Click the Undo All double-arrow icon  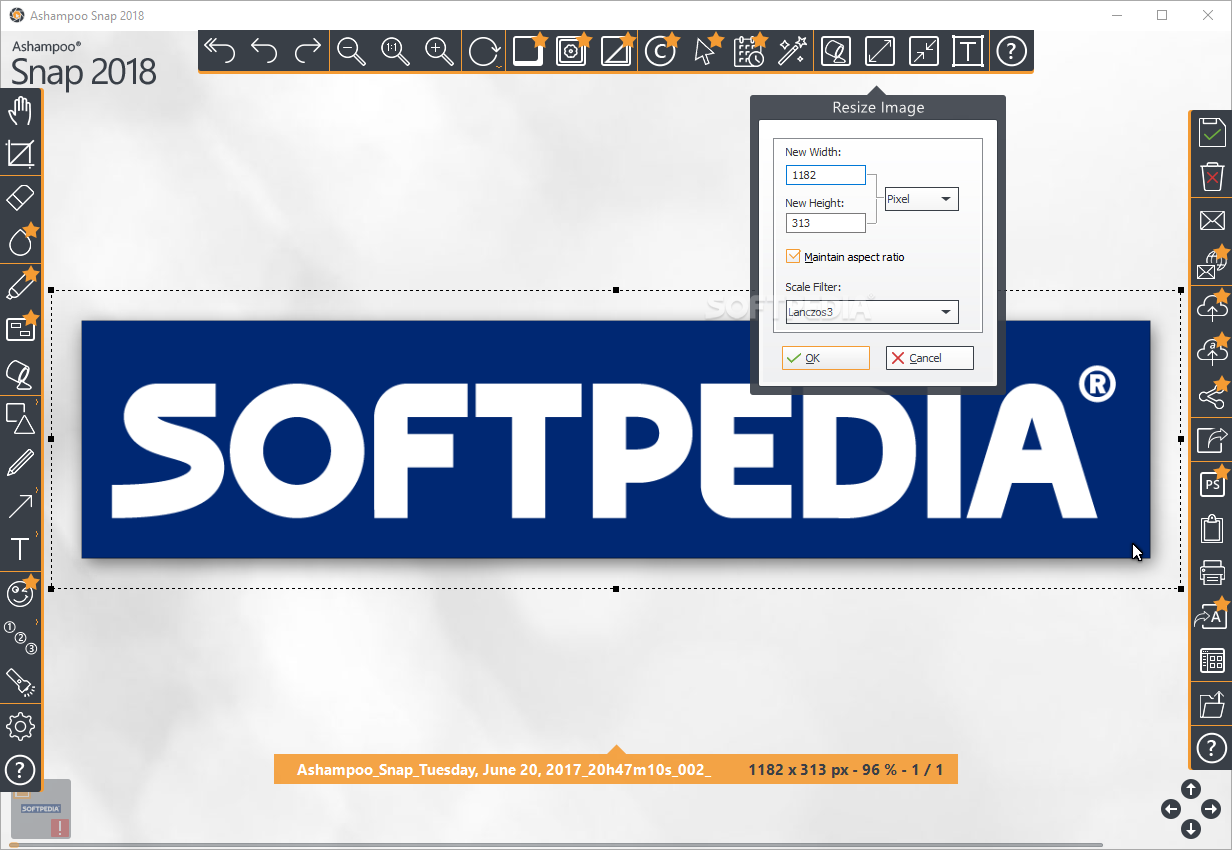point(219,50)
